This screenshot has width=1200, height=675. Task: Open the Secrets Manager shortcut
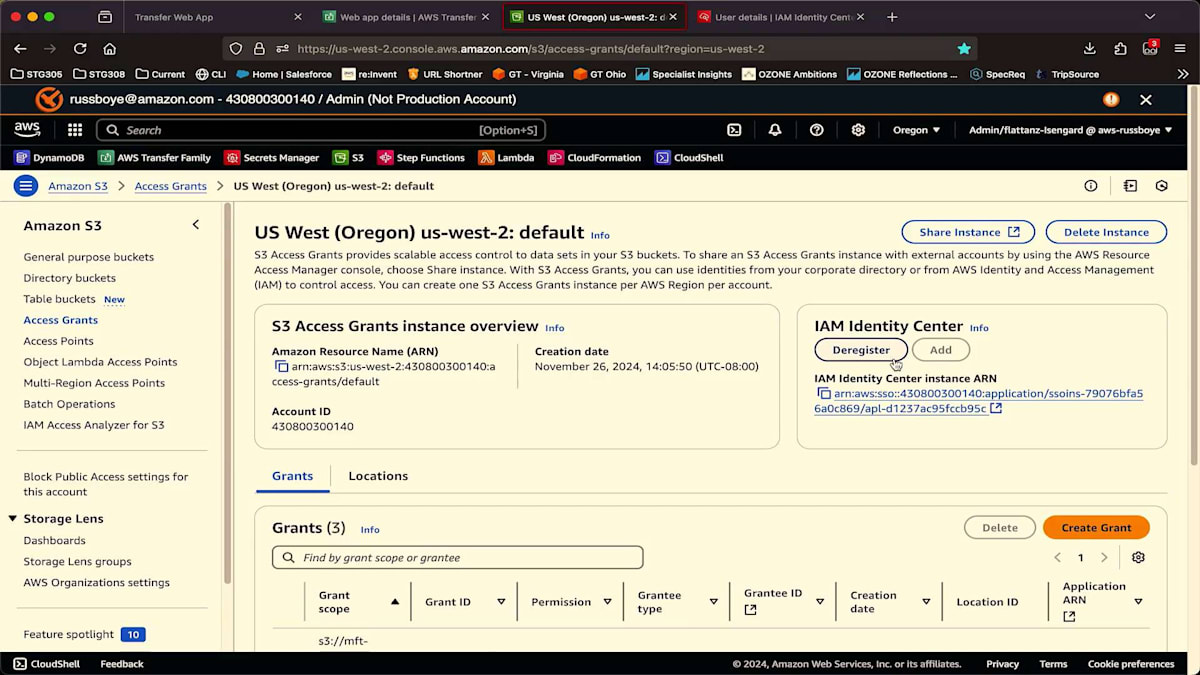pos(272,158)
